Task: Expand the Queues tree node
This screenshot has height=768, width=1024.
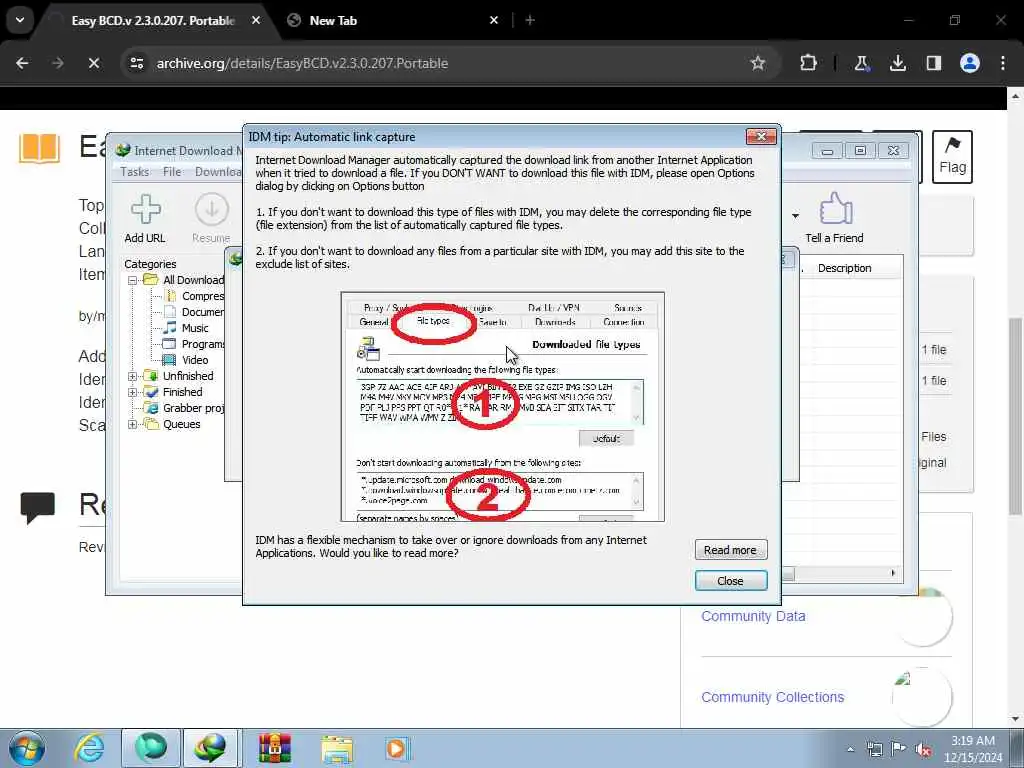Action: [x=133, y=424]
